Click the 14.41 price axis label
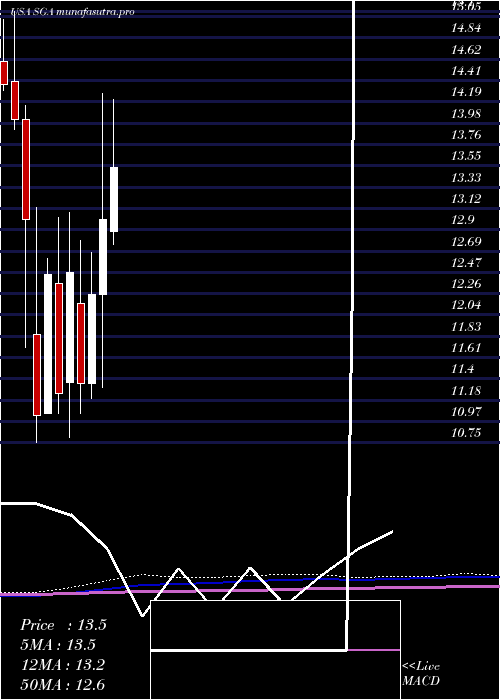The height and width of the screenshot is (700, 500). tap(466, 71)
